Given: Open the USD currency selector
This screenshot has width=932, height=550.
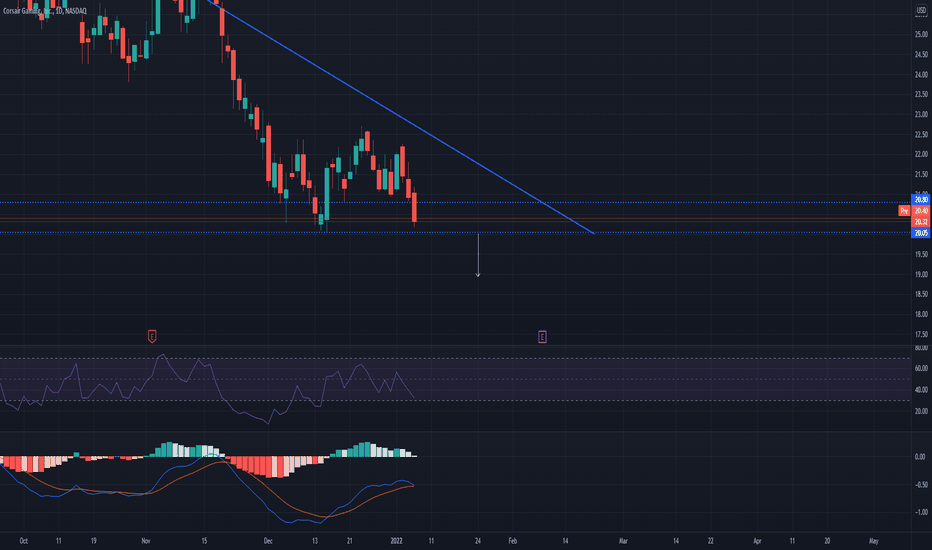Looking at the screenshot, I should point(921,10).
